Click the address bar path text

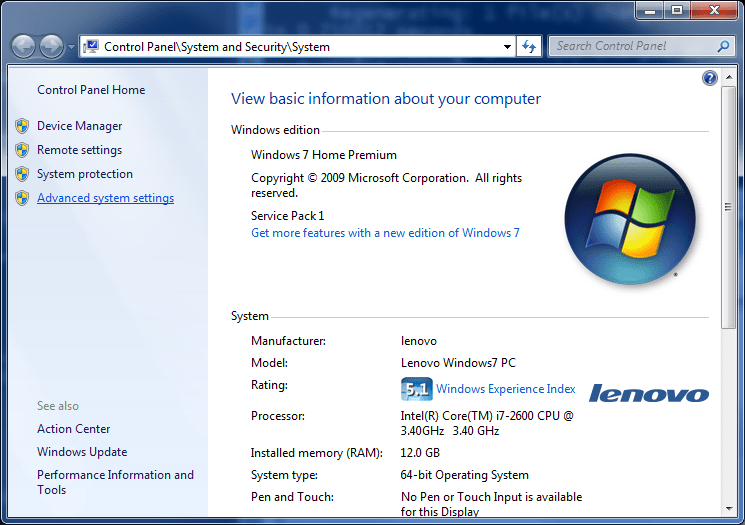pyautogui.click(x=217, y=47)
